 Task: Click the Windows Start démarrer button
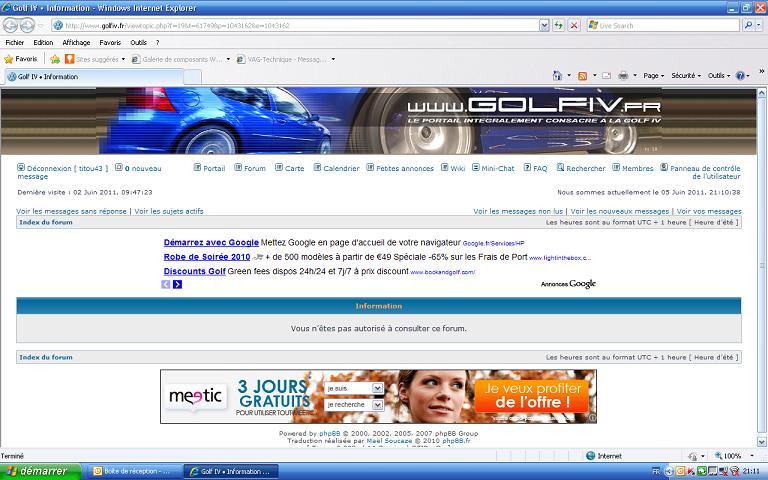[40, 471]
